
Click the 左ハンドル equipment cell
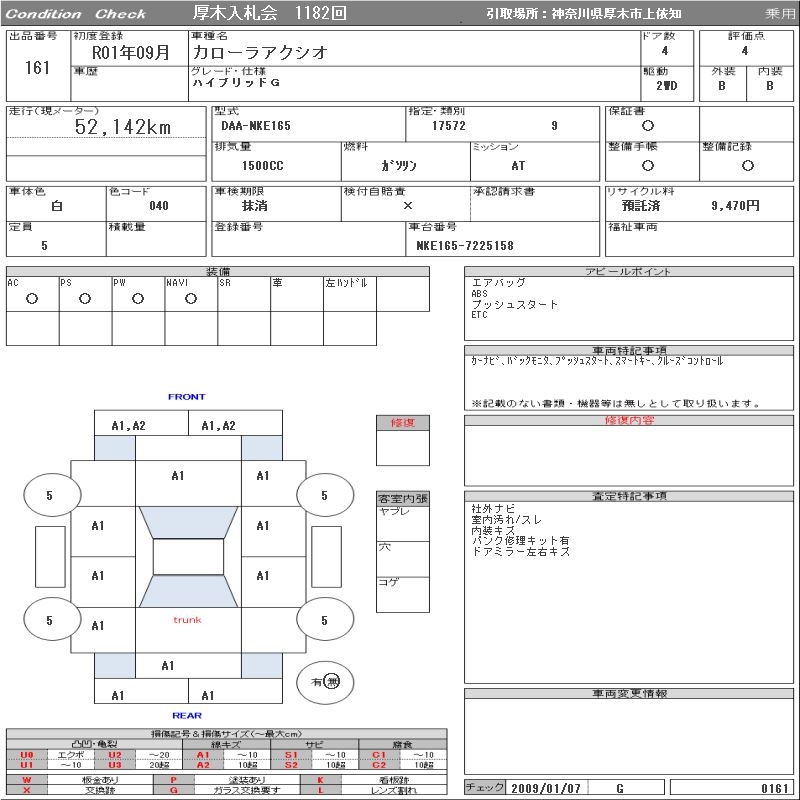pyautogui.click(x=350, y=294)
